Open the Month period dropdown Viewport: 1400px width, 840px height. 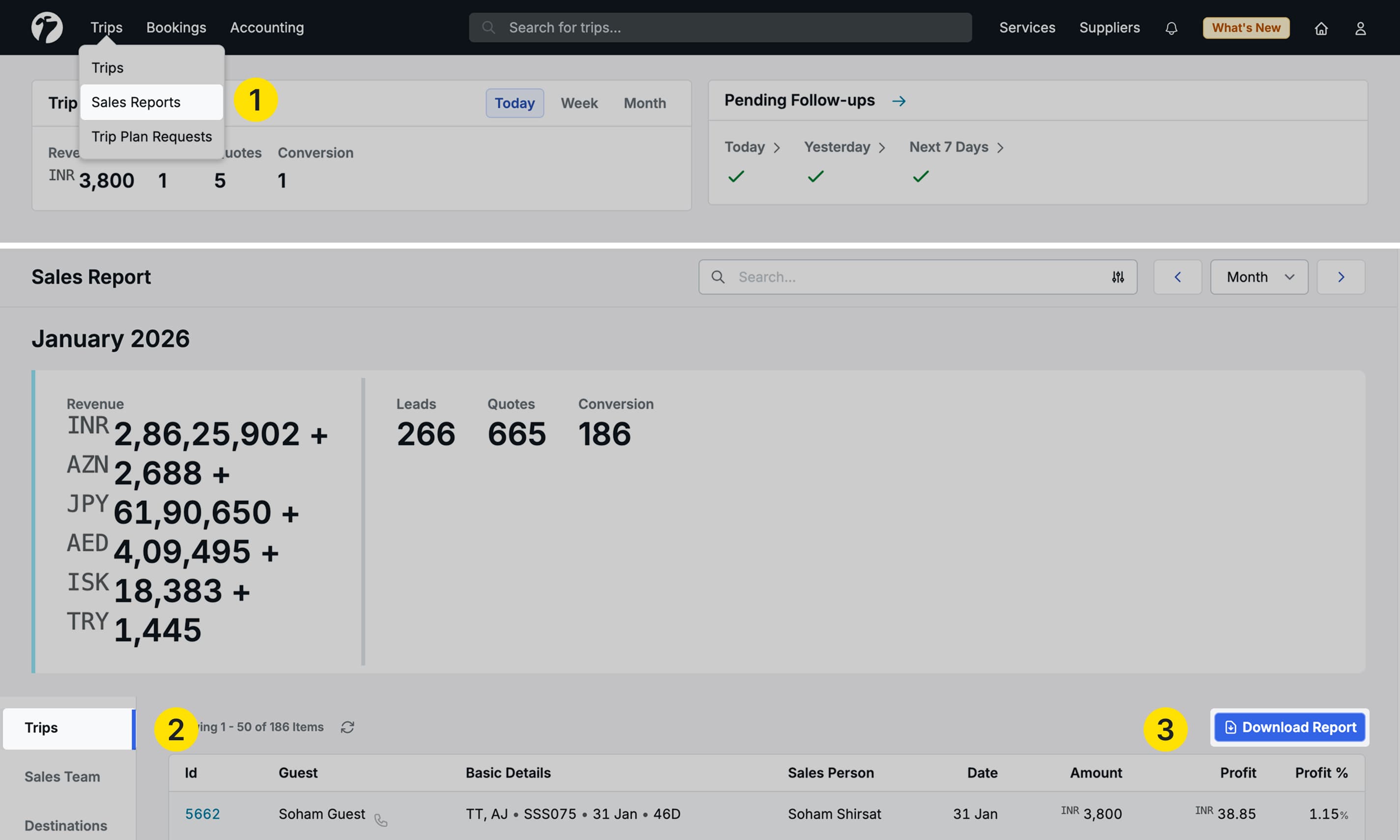[1259, 277]
